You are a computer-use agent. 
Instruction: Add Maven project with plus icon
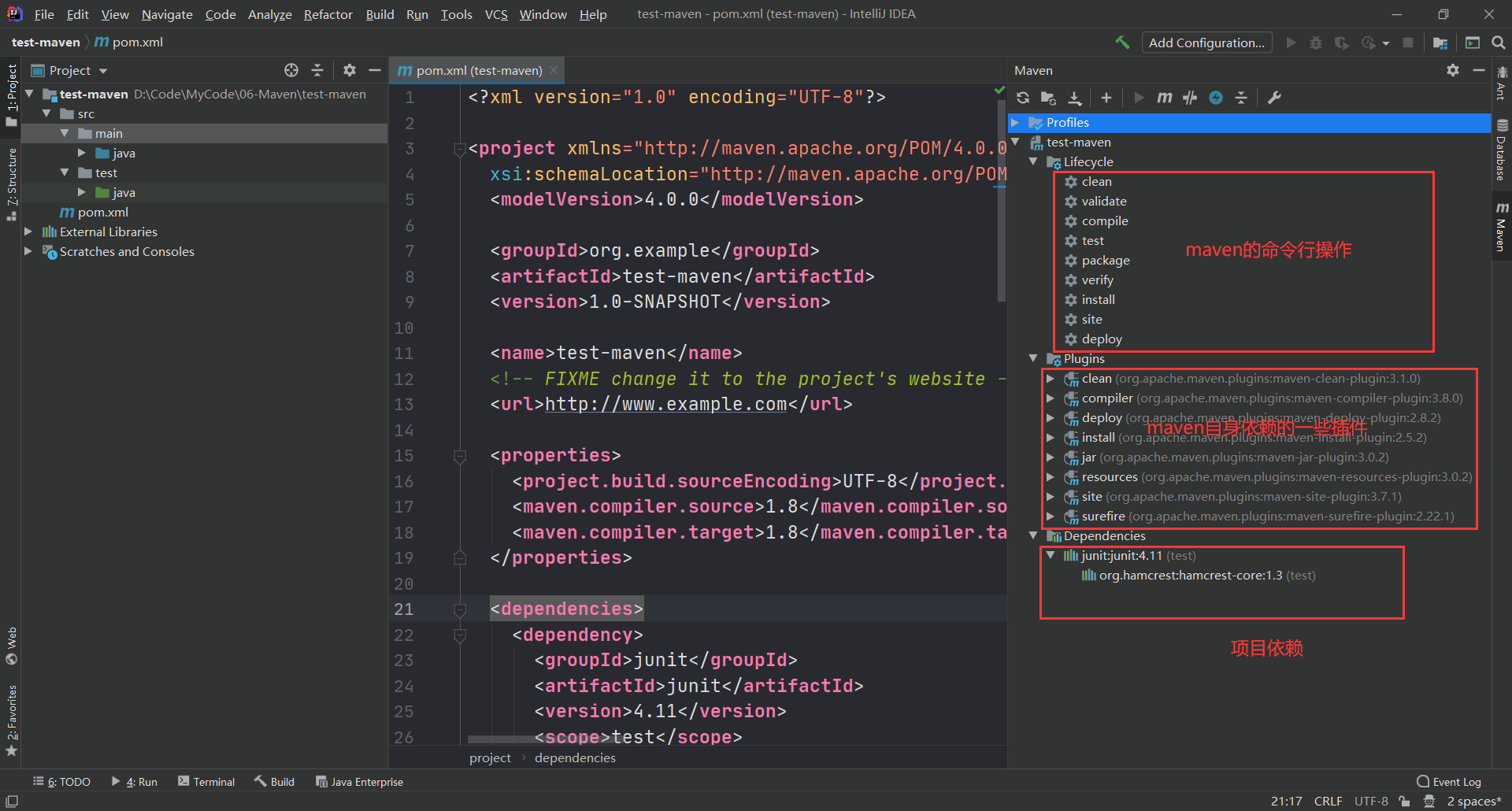tap(1106, 98)
